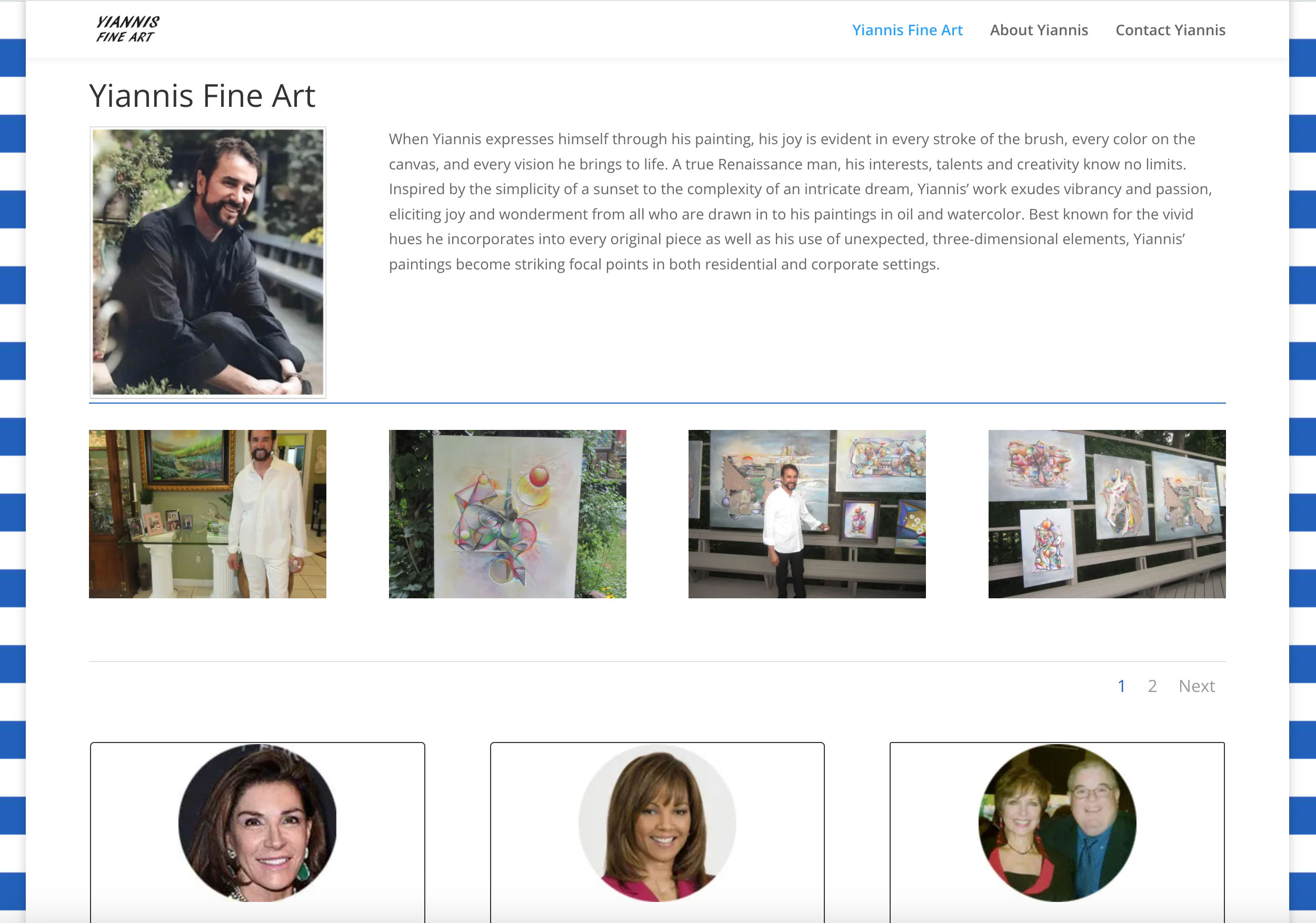Viewport: 1316px width, 923px height.
Task: View Yiannis standing by outdoor paintings
Action: click(806, 514)
